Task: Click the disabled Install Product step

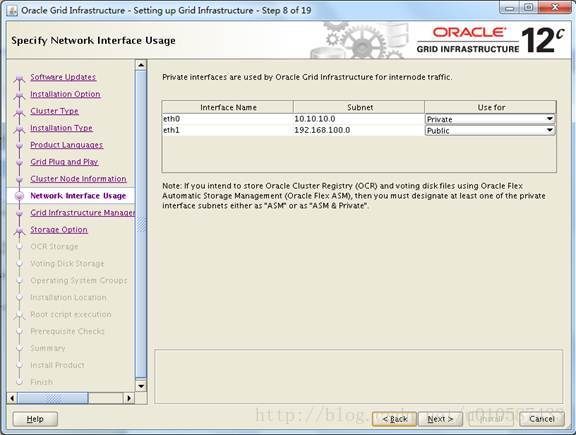Action: pyautogui.click(x=57, y=365)
